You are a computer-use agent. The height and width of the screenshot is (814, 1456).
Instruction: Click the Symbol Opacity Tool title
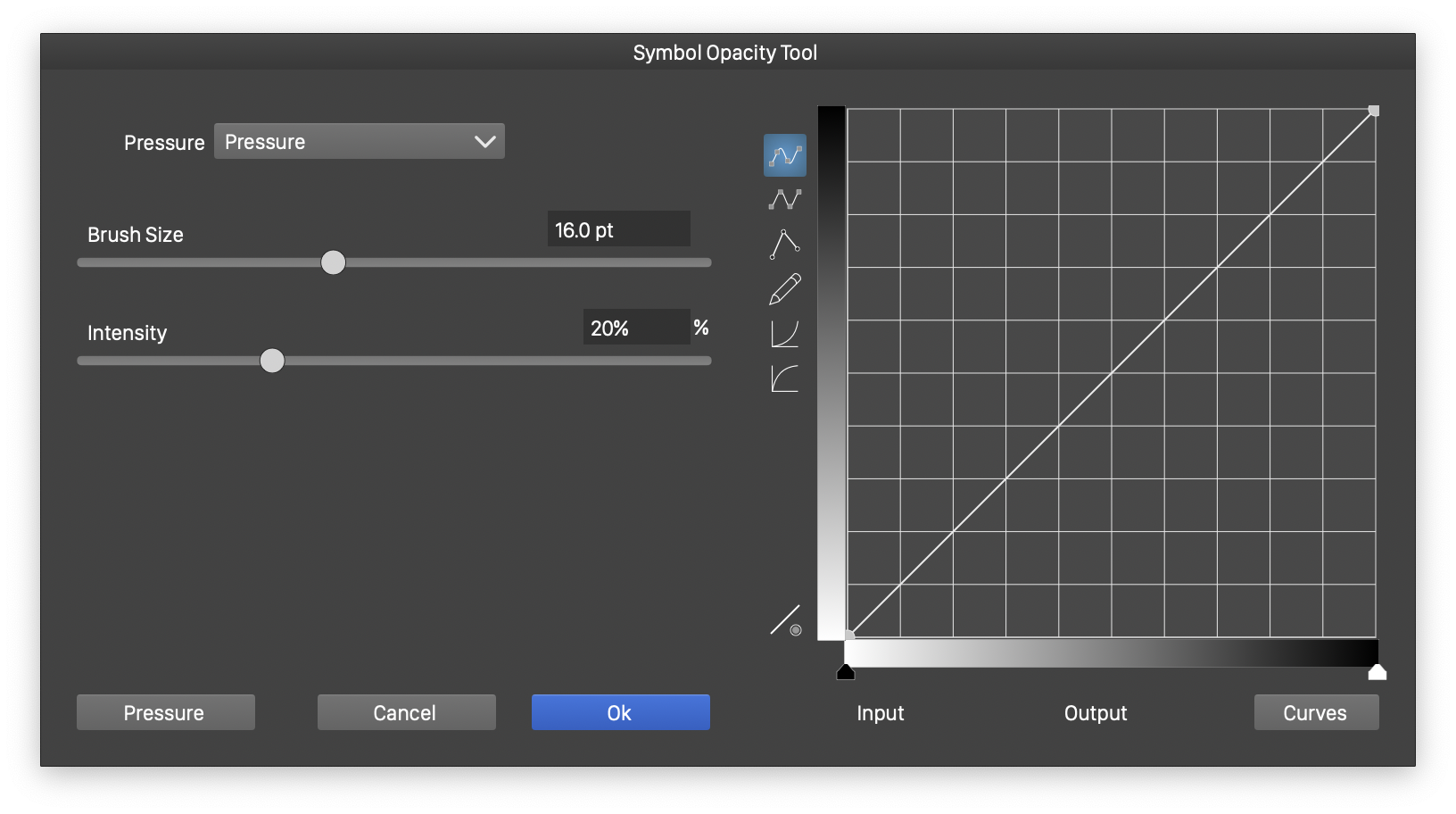coord(725,53)
